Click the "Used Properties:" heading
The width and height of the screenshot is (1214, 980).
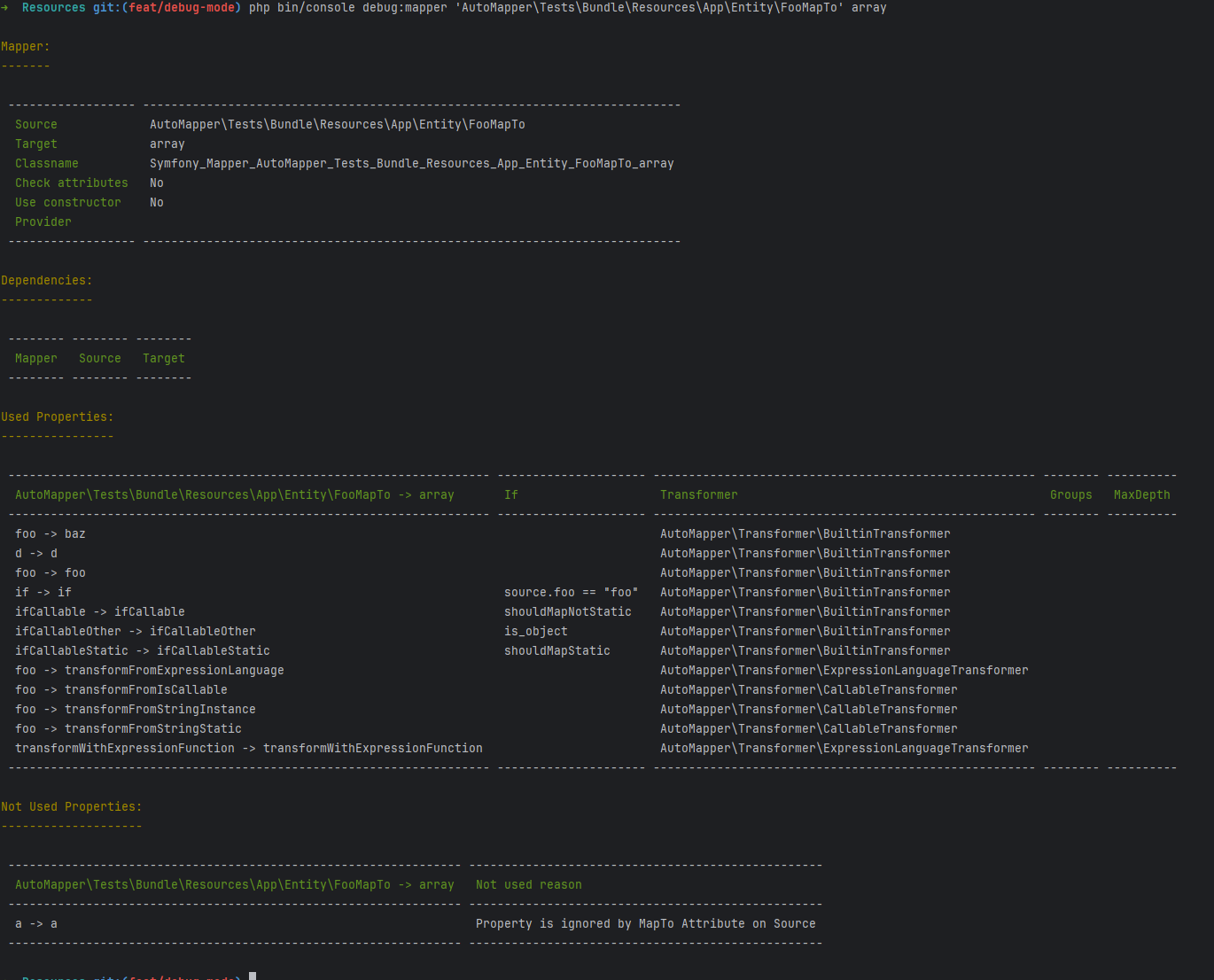[57, 417]
